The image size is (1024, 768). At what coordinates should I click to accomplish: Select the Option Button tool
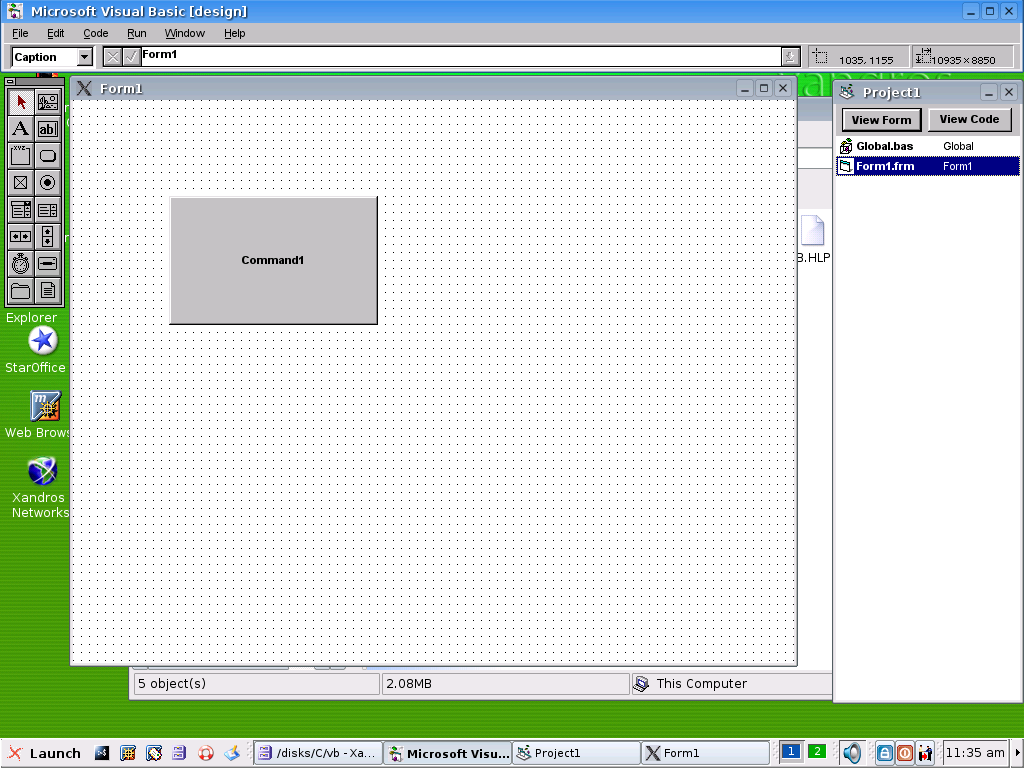coord(48,183)
